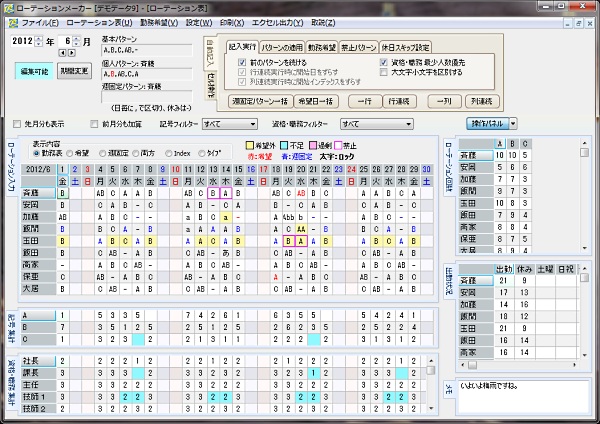Toggle 資格・職務 最少人数優先 checkbox
This screenshot has height=424, width=600.
click(x=383, y=62)
